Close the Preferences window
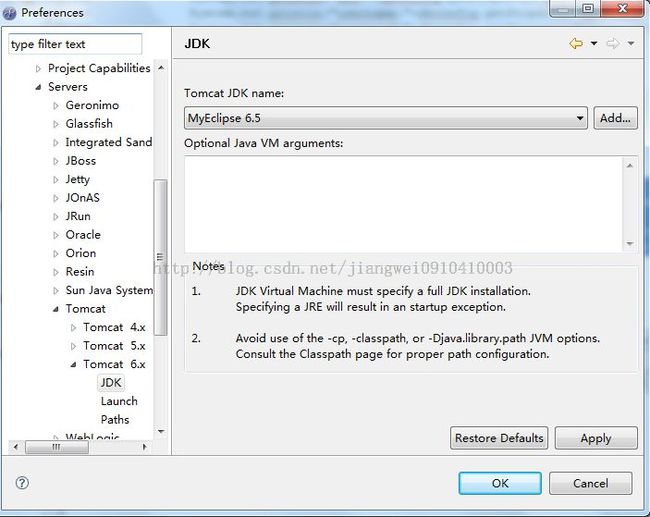The image size is (650, 517). [x=622, y=8]
